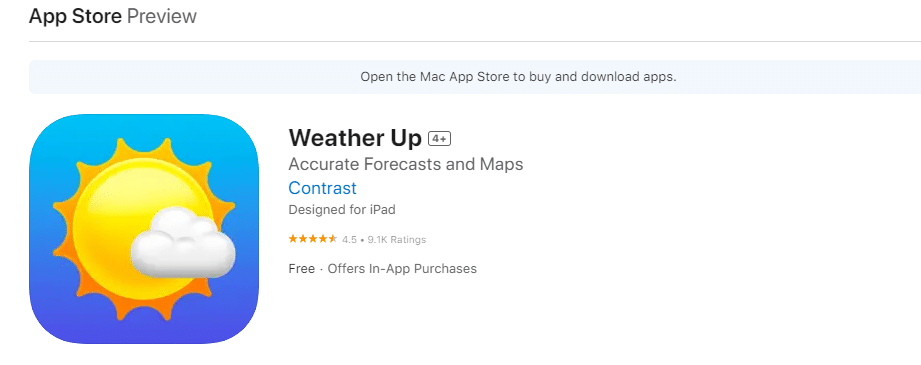Open the Contrast developer link
Screen dimensions: 921x365
322,188
